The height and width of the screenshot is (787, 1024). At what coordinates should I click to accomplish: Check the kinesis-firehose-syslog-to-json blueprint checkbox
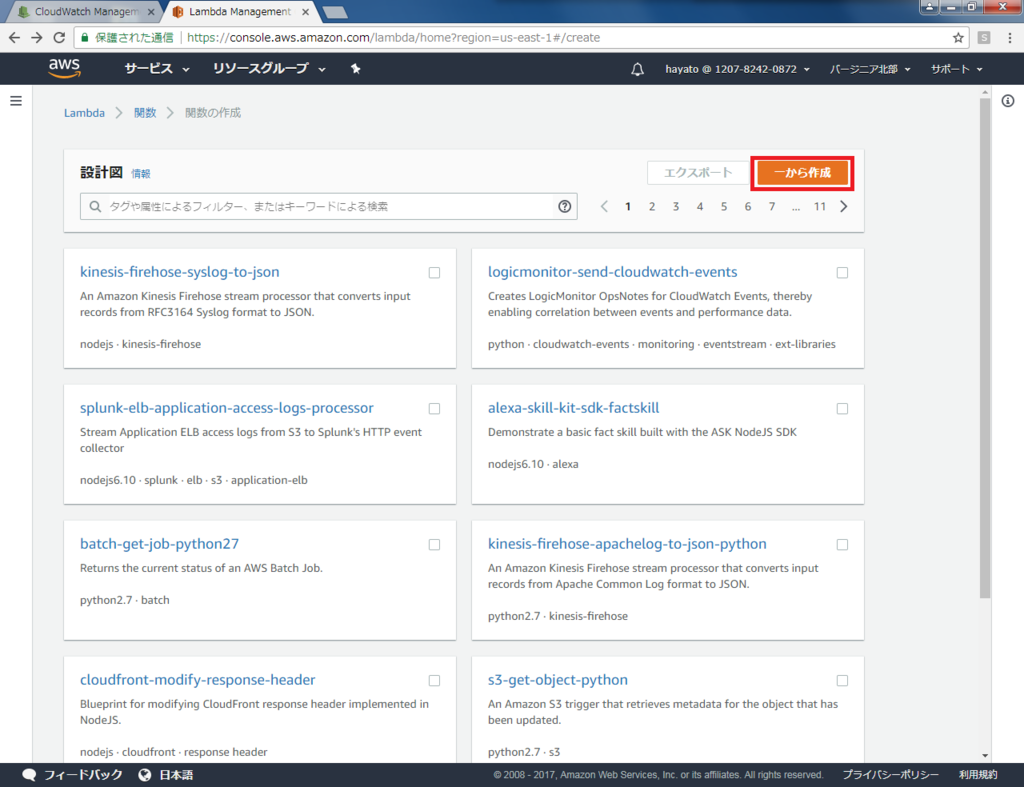[434, 273]
